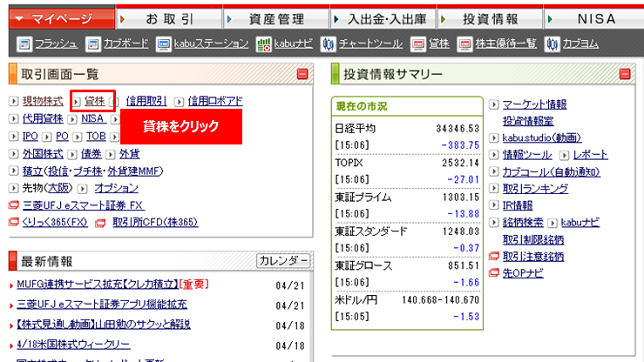Screen dimensions: 644x362
Task: Collapse the 取引画面一覧 panel
Action: [x=302, y=74]
